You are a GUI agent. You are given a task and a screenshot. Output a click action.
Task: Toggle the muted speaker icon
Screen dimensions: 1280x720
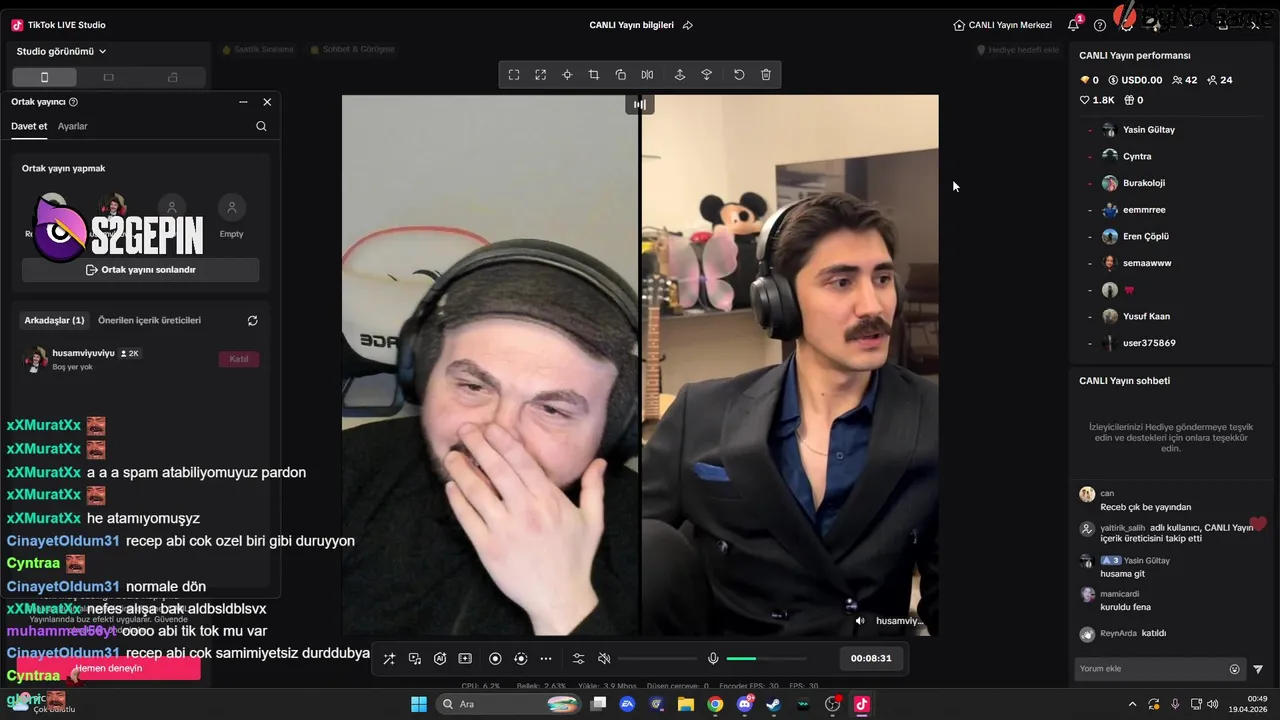coord(604,658)
